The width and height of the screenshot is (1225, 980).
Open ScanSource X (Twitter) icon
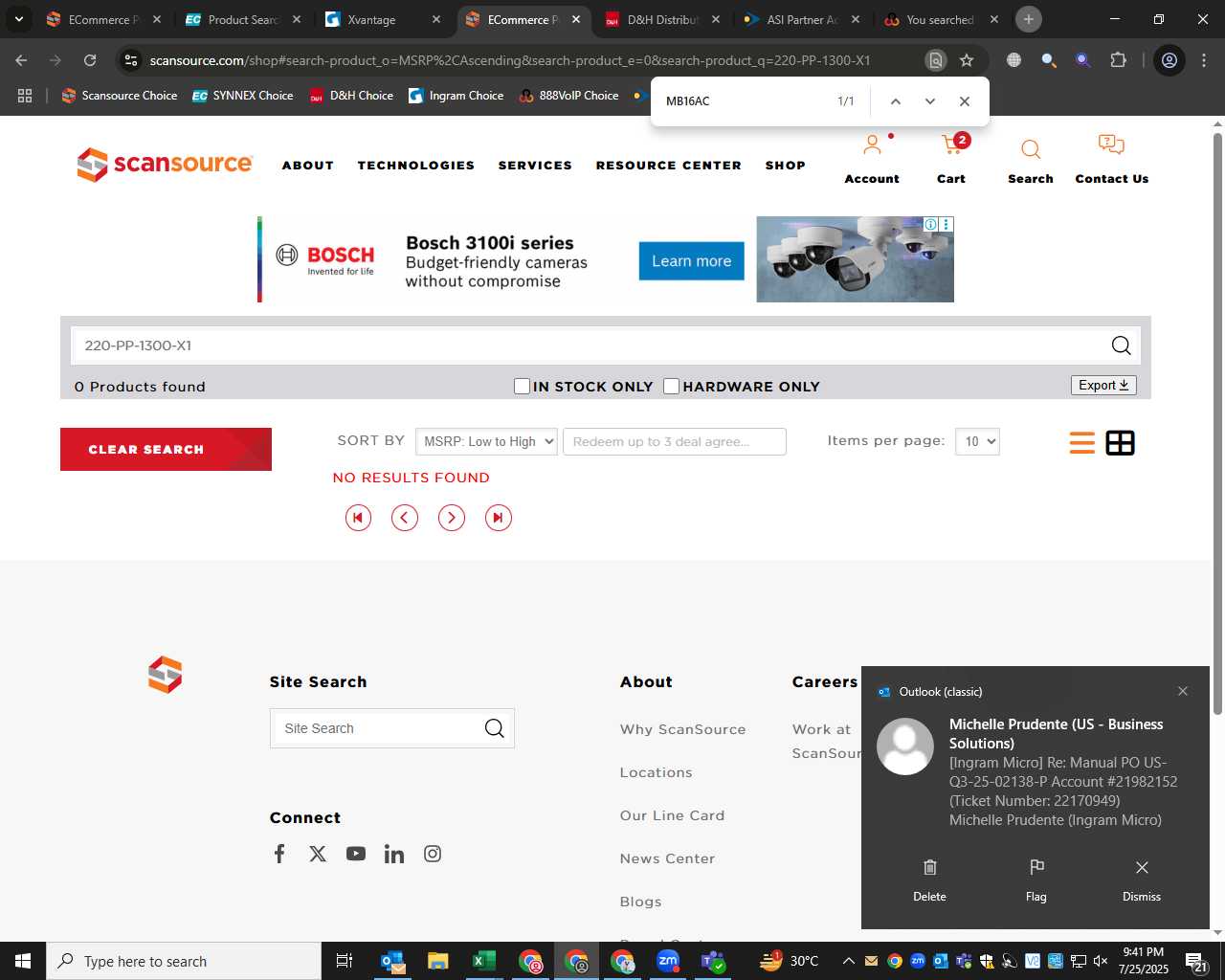point(318,854)
